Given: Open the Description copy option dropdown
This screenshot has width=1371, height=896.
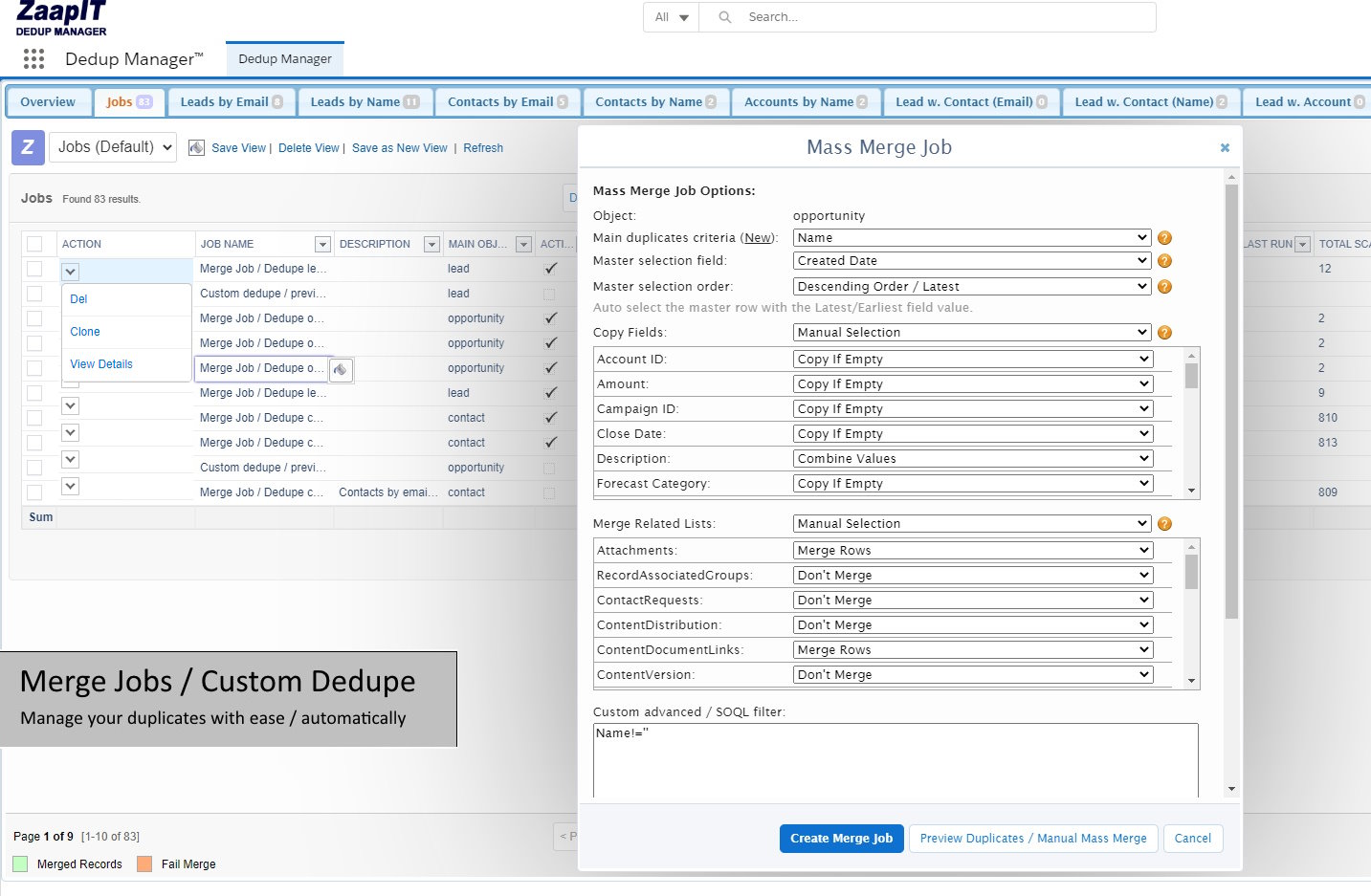Looking at the screenshot, I should [x=972, y=458].
